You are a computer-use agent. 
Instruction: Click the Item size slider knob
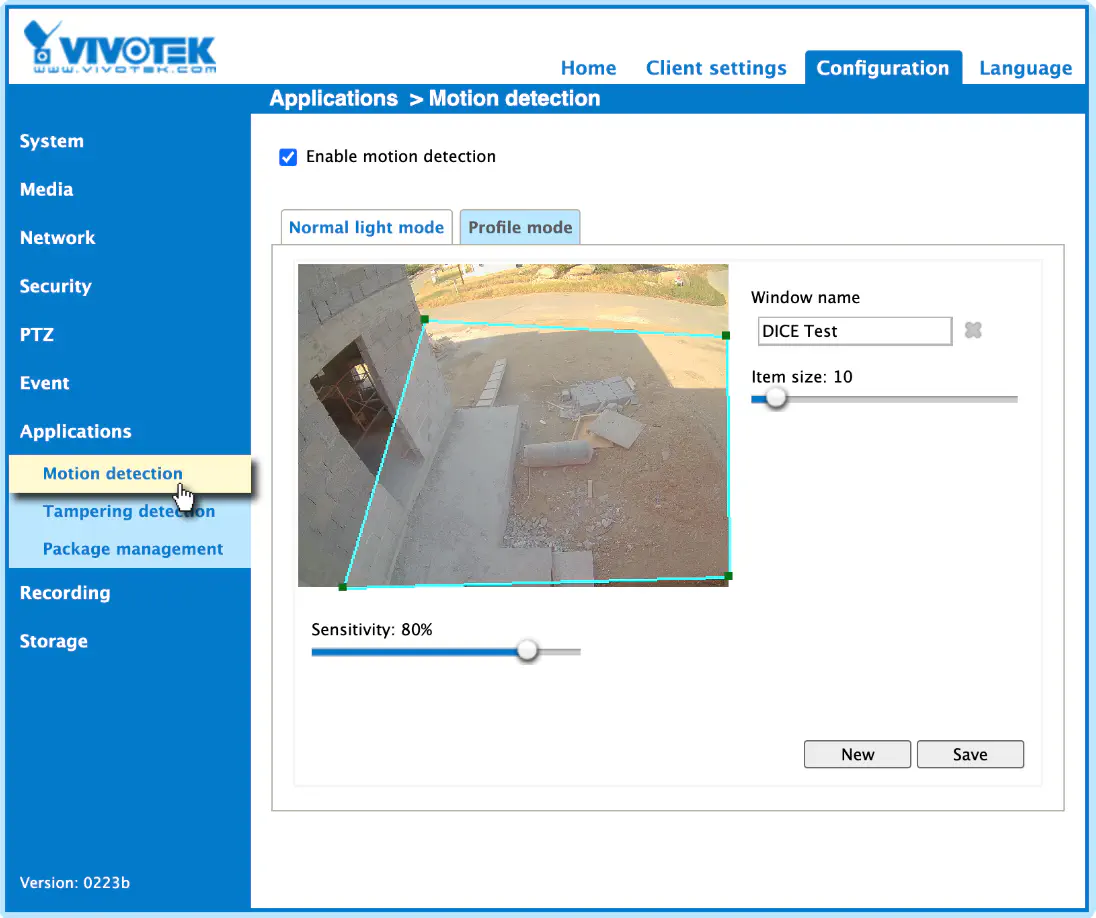776,399
